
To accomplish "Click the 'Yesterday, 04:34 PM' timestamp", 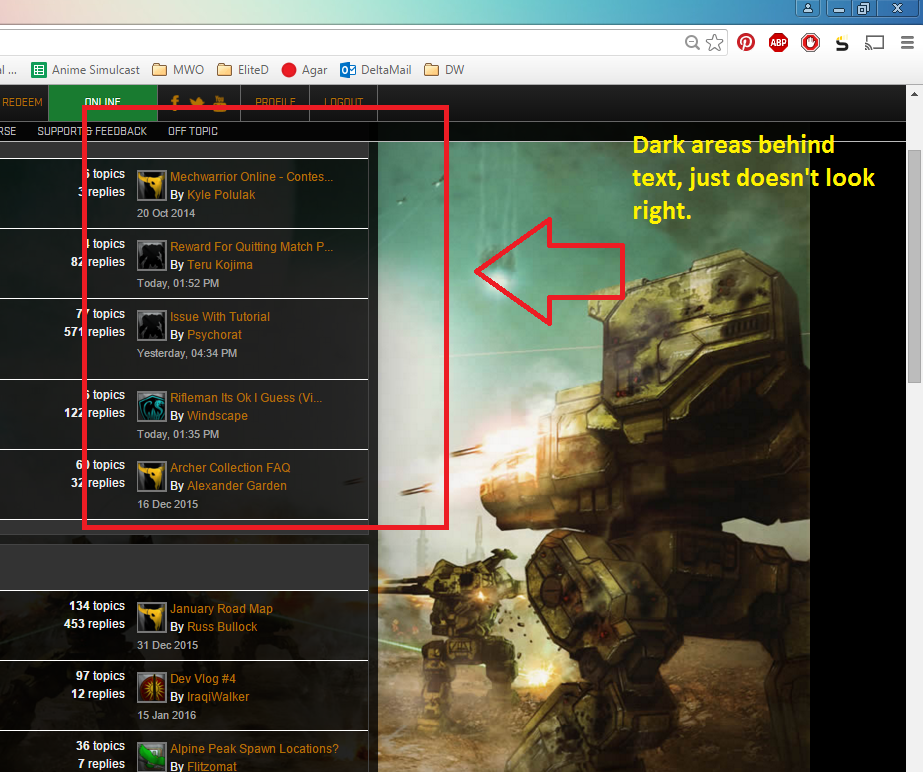I will coord(187,353).
